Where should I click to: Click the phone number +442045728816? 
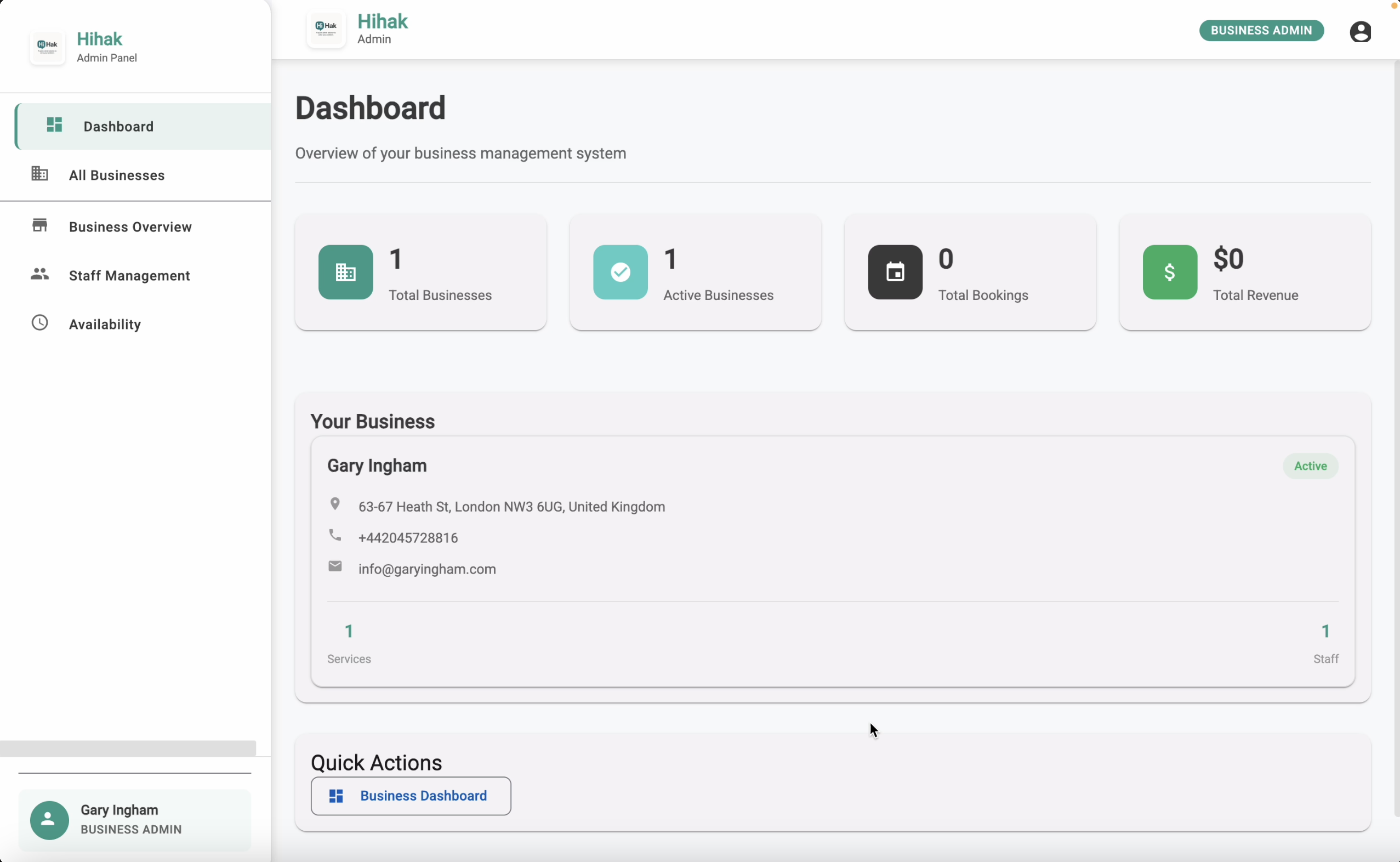tap(408, 537)
